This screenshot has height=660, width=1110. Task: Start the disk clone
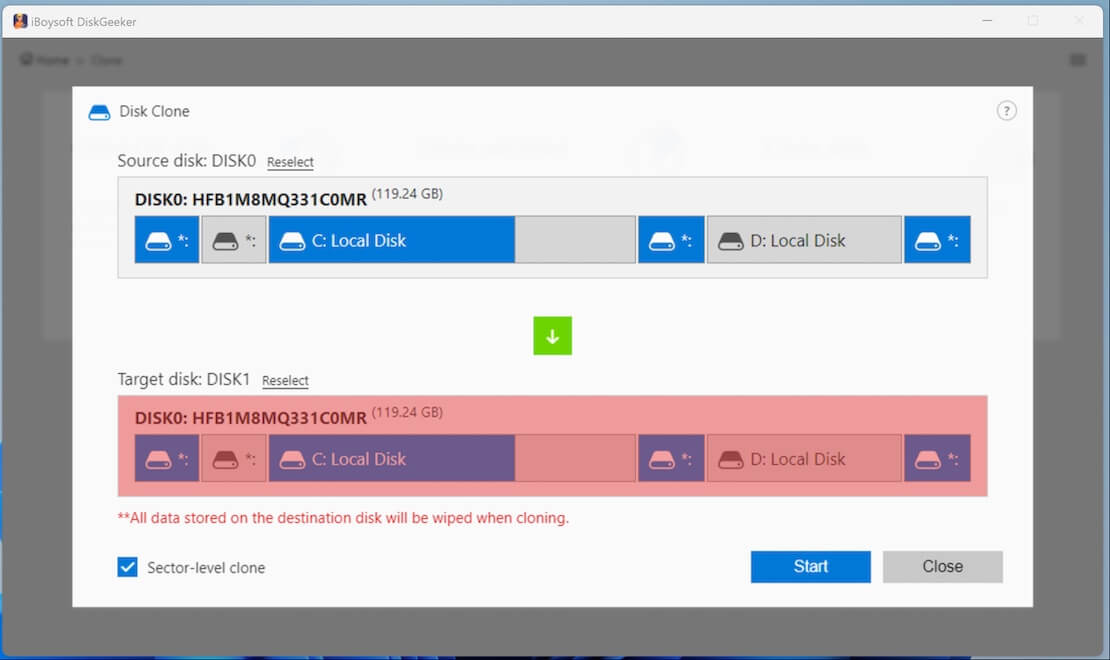(x=811, y=567)
